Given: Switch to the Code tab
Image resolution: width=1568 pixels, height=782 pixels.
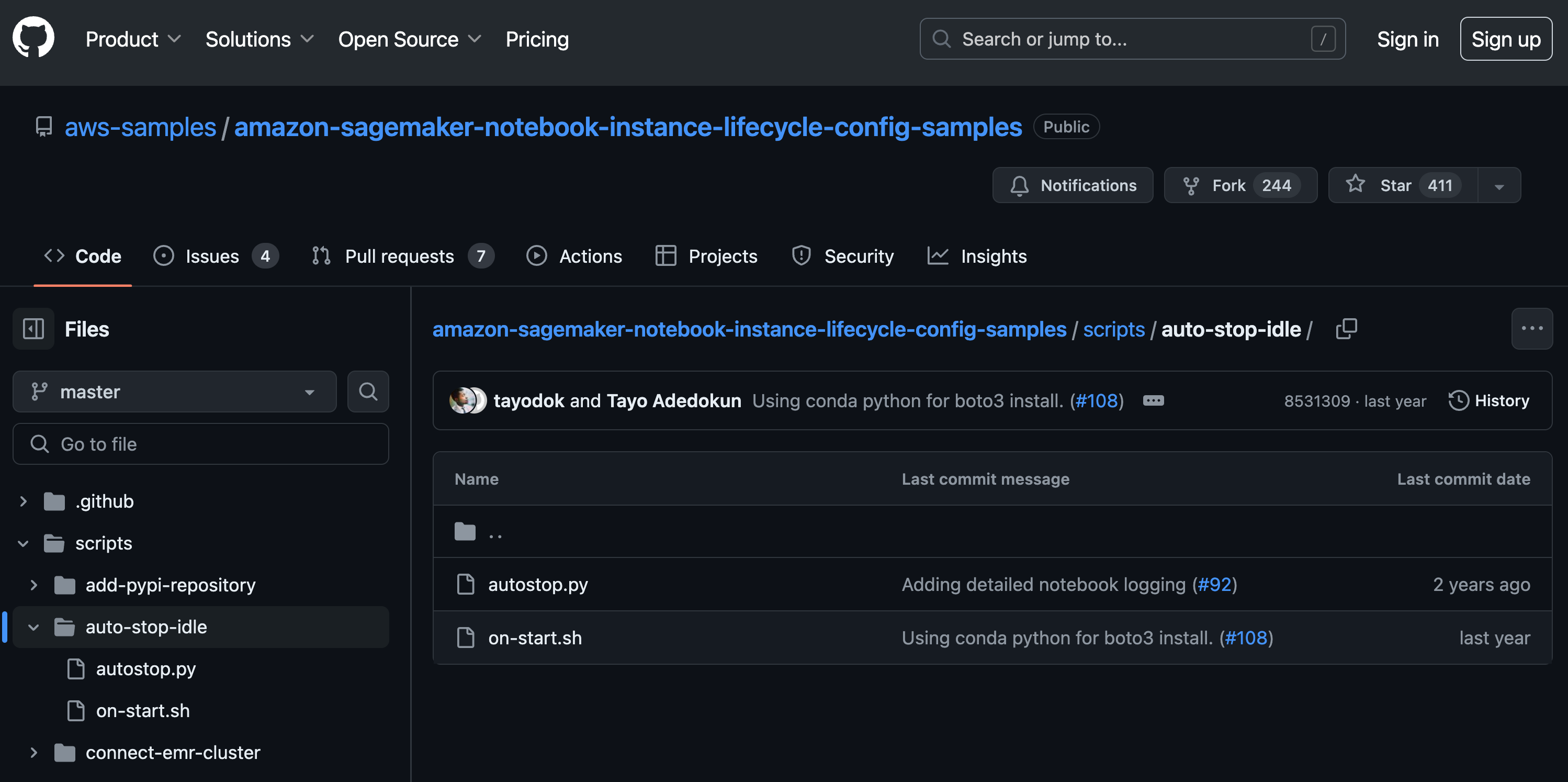Looking at the screenshot, I should tap(83, 256).
